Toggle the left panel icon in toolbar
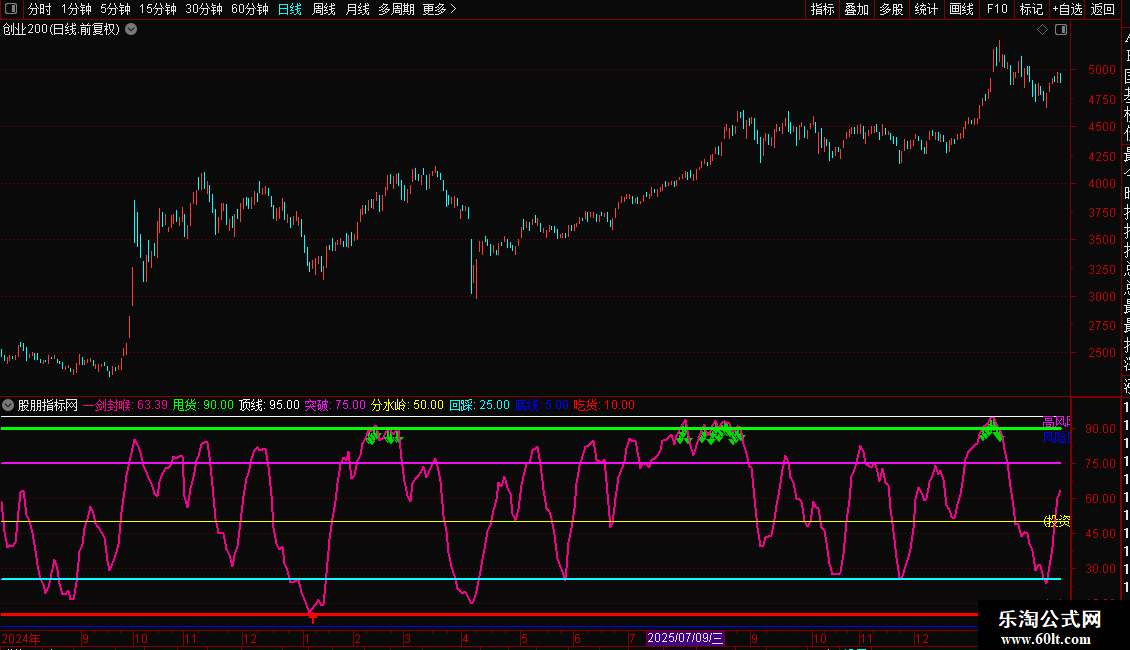This screenshot has height=650, width=1130. pos(11,9)
